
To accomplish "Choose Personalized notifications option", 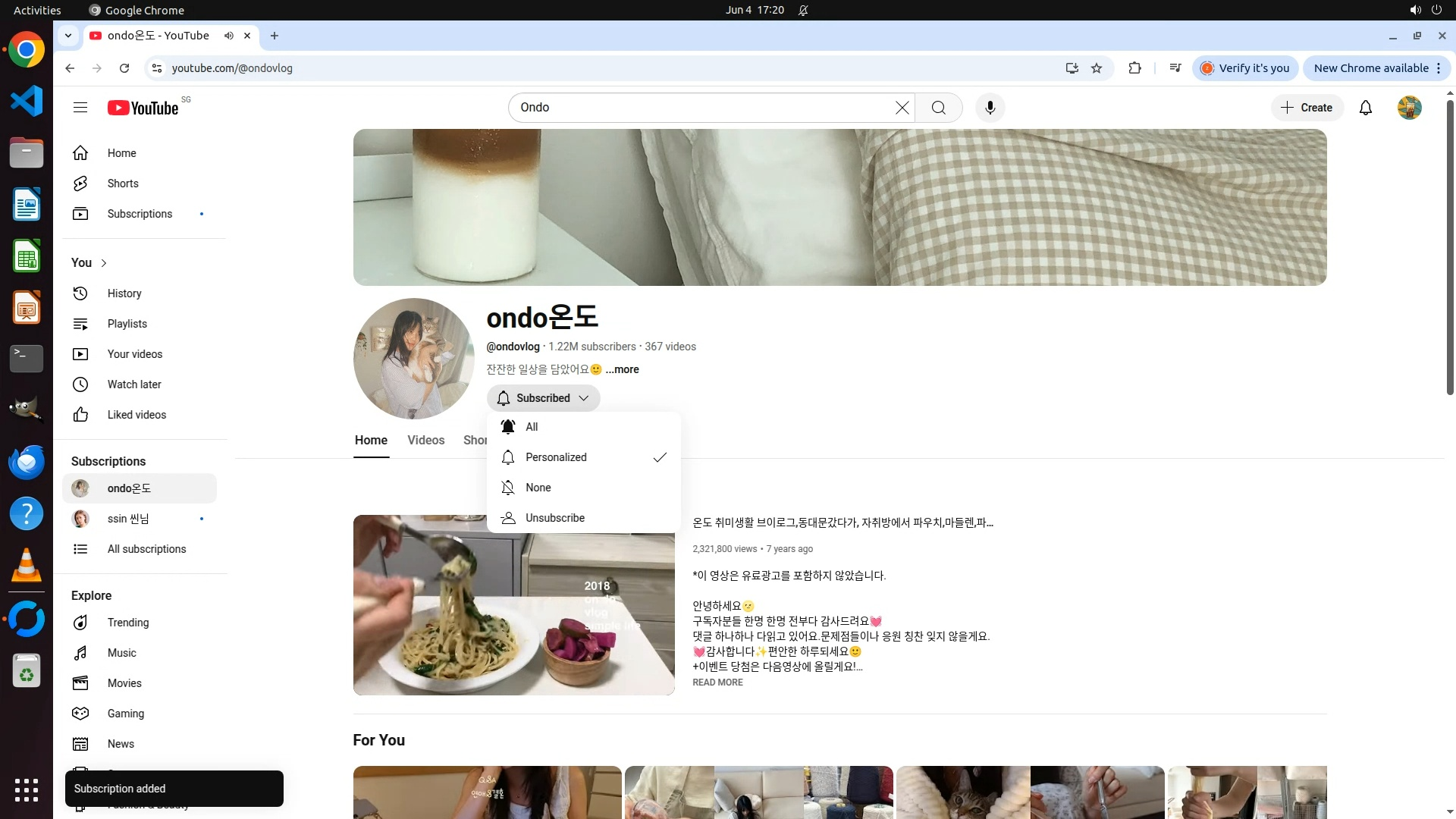I will pos(556,457).
